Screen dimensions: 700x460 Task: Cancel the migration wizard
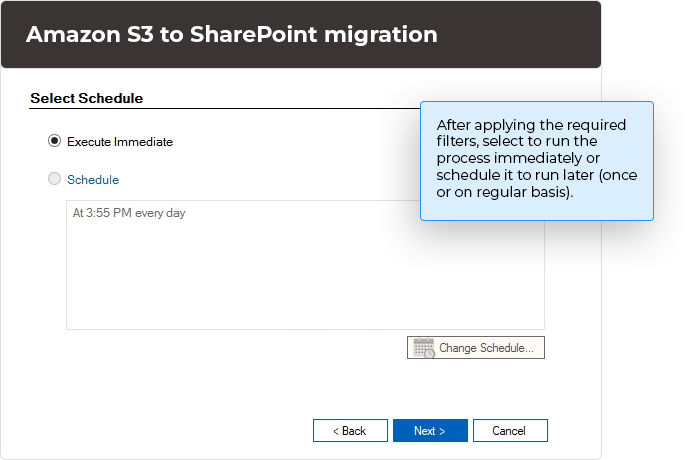click(x=510, y=431)
